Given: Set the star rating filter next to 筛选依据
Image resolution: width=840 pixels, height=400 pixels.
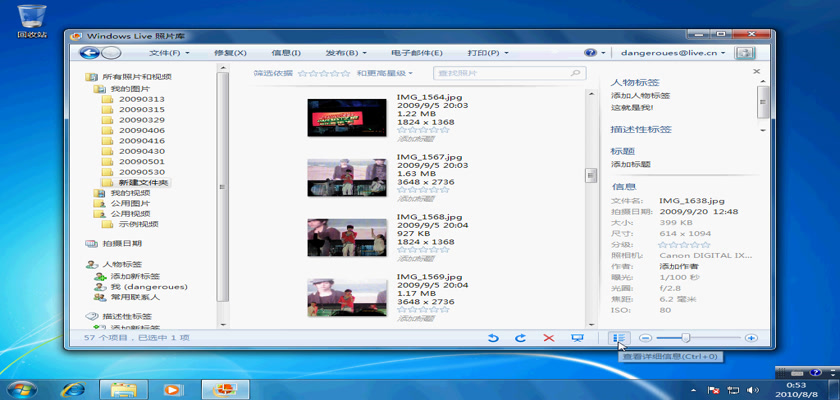Looking at the screenshot, I should (323, 73).
